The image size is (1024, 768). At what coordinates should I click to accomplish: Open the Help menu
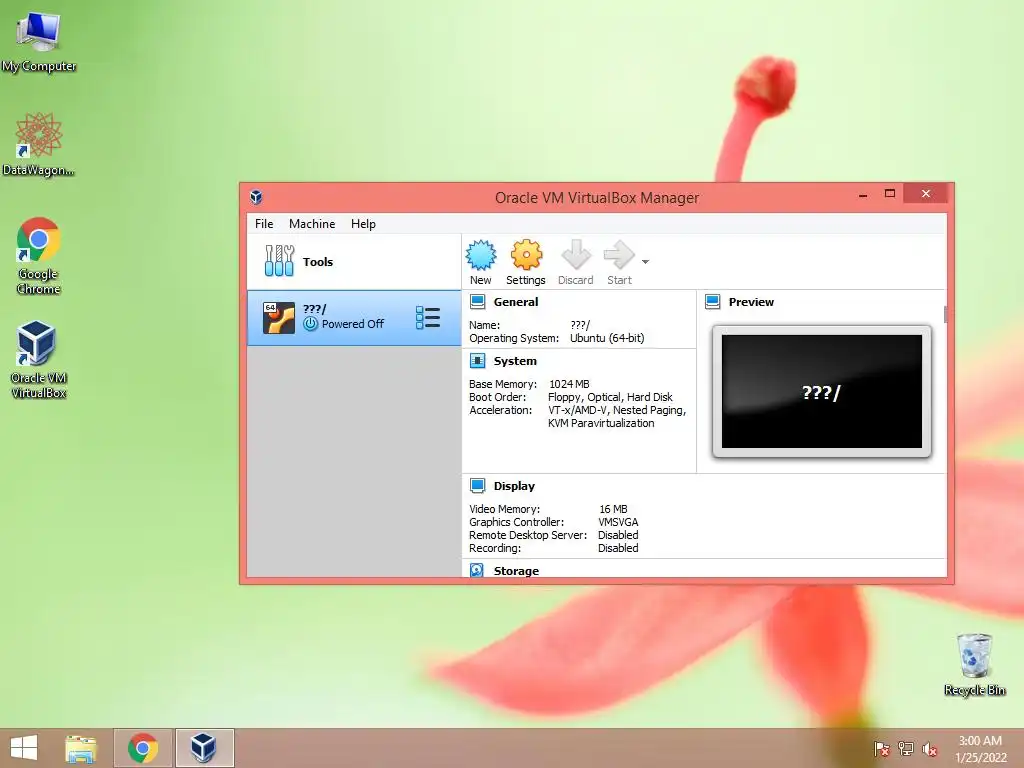(363, 223)
